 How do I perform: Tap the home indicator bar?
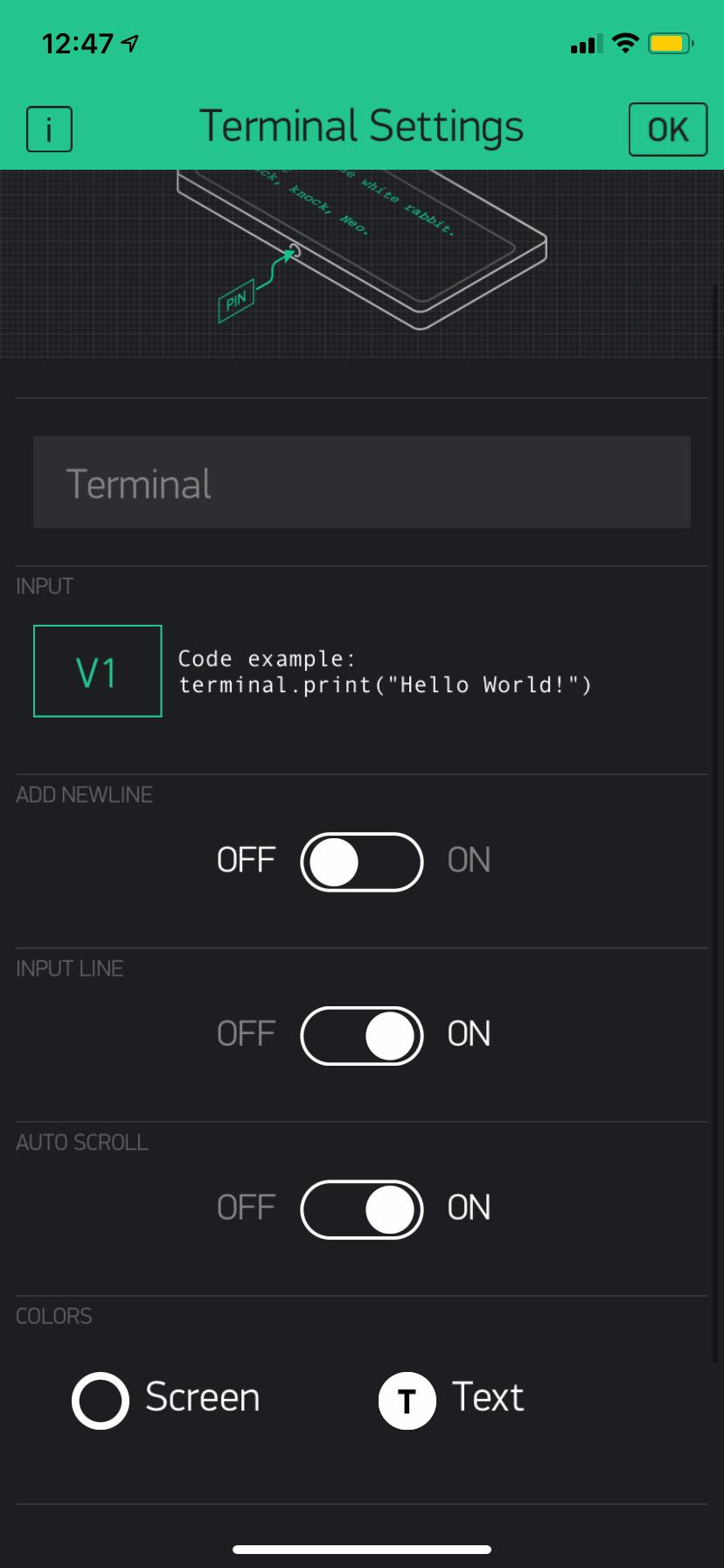[362, 1549]
